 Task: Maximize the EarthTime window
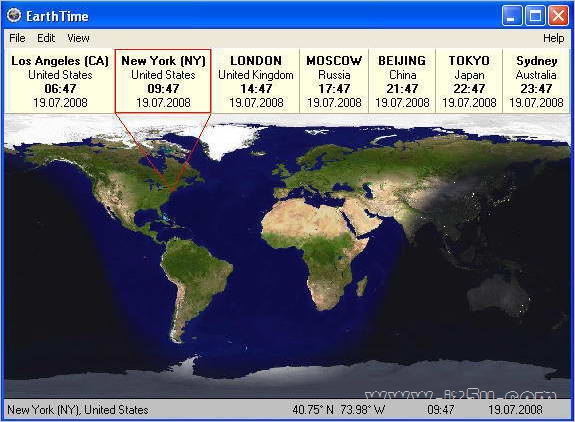point(535,16)
